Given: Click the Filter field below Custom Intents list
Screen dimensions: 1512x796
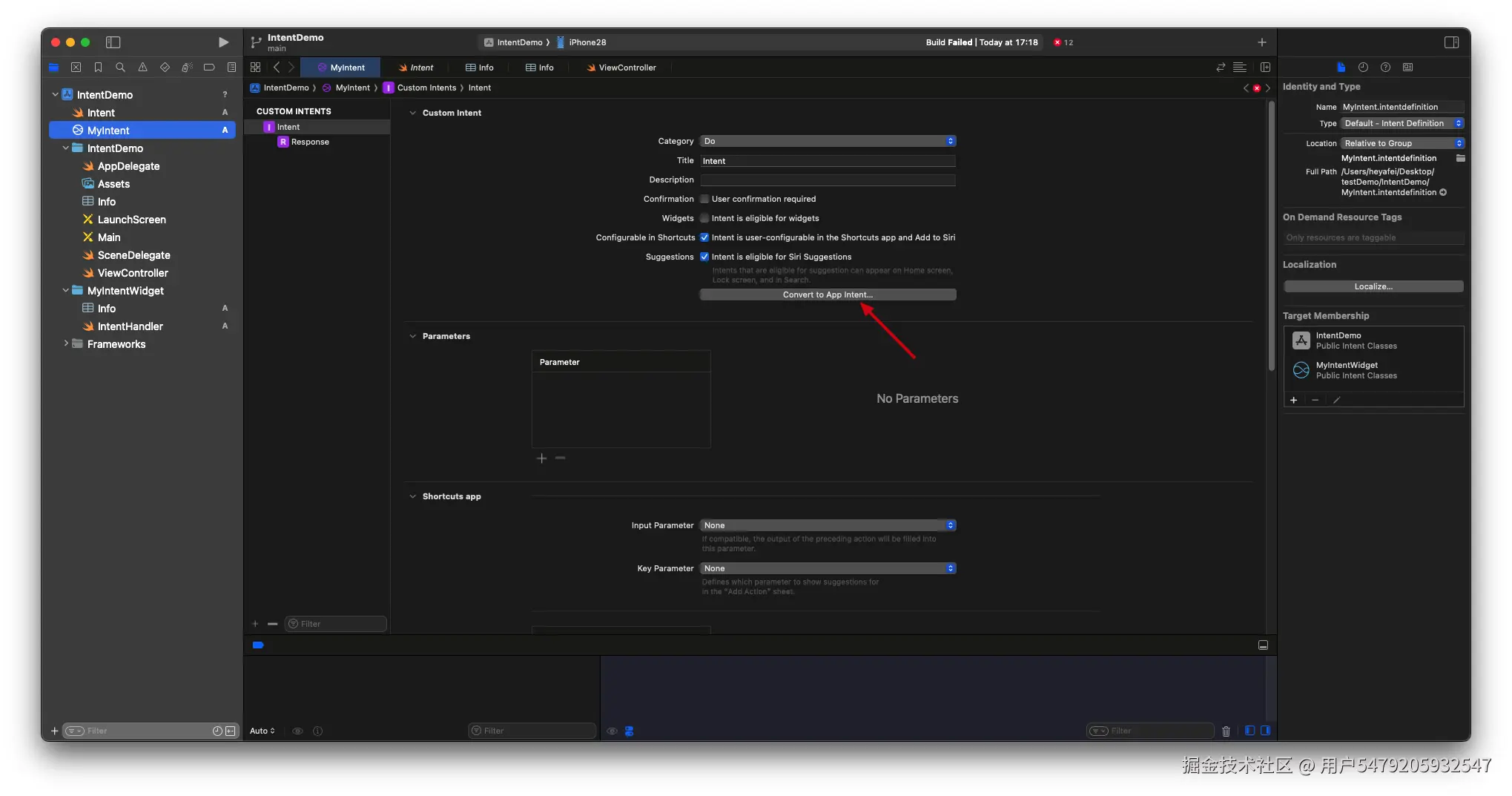Looking at the screenshot, I should [x=335, y=624].
